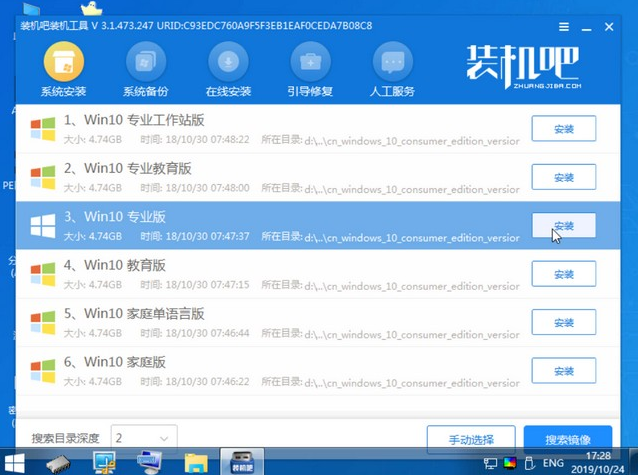638x476 pixels.
Task: Select the '5、Win10 家庭单语言版' title
Action: [134, 314]
